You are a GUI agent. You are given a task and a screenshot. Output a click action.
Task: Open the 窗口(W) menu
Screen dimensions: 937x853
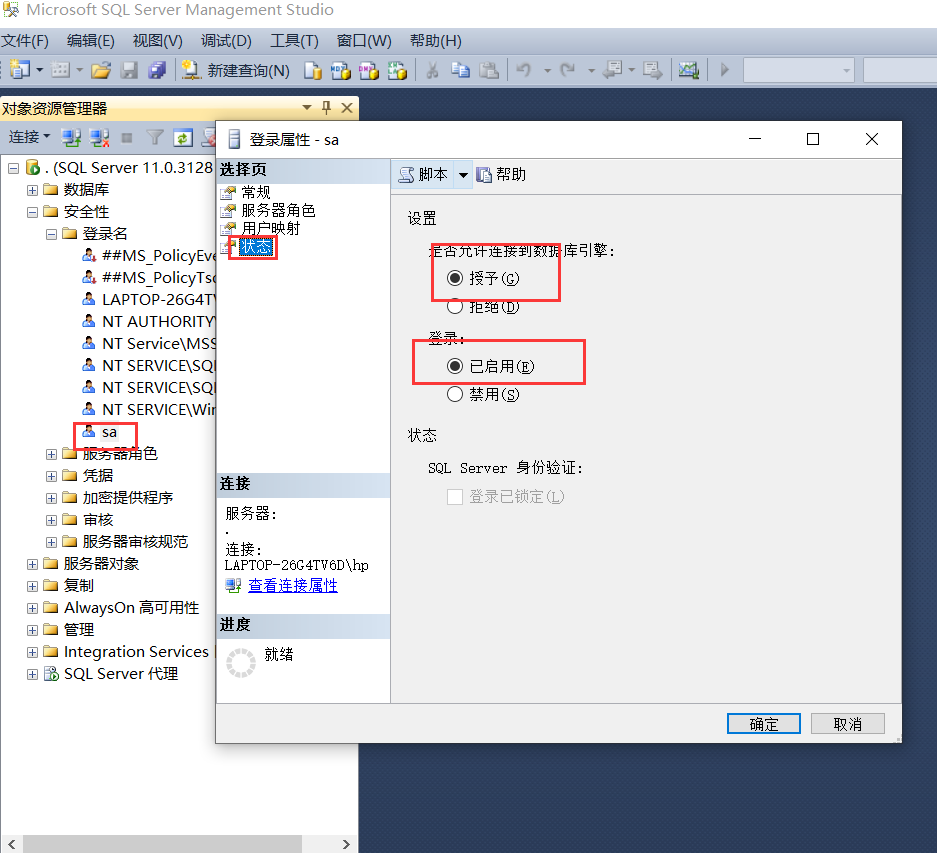365,41
